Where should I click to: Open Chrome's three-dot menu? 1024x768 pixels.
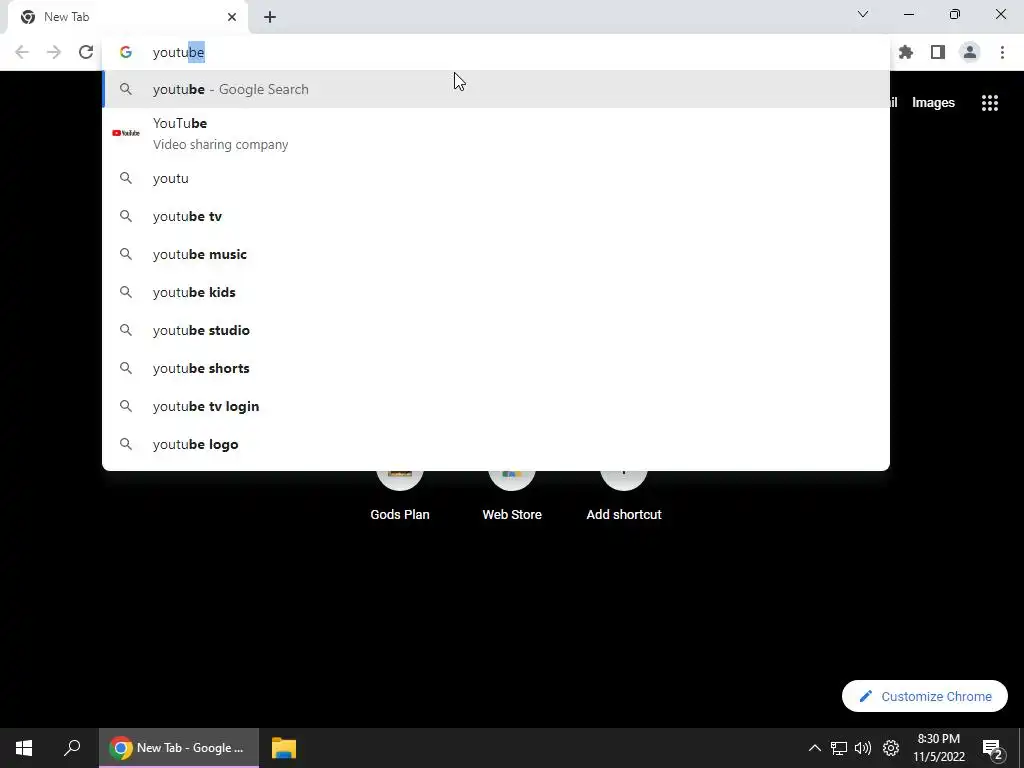pos(1002,52)
